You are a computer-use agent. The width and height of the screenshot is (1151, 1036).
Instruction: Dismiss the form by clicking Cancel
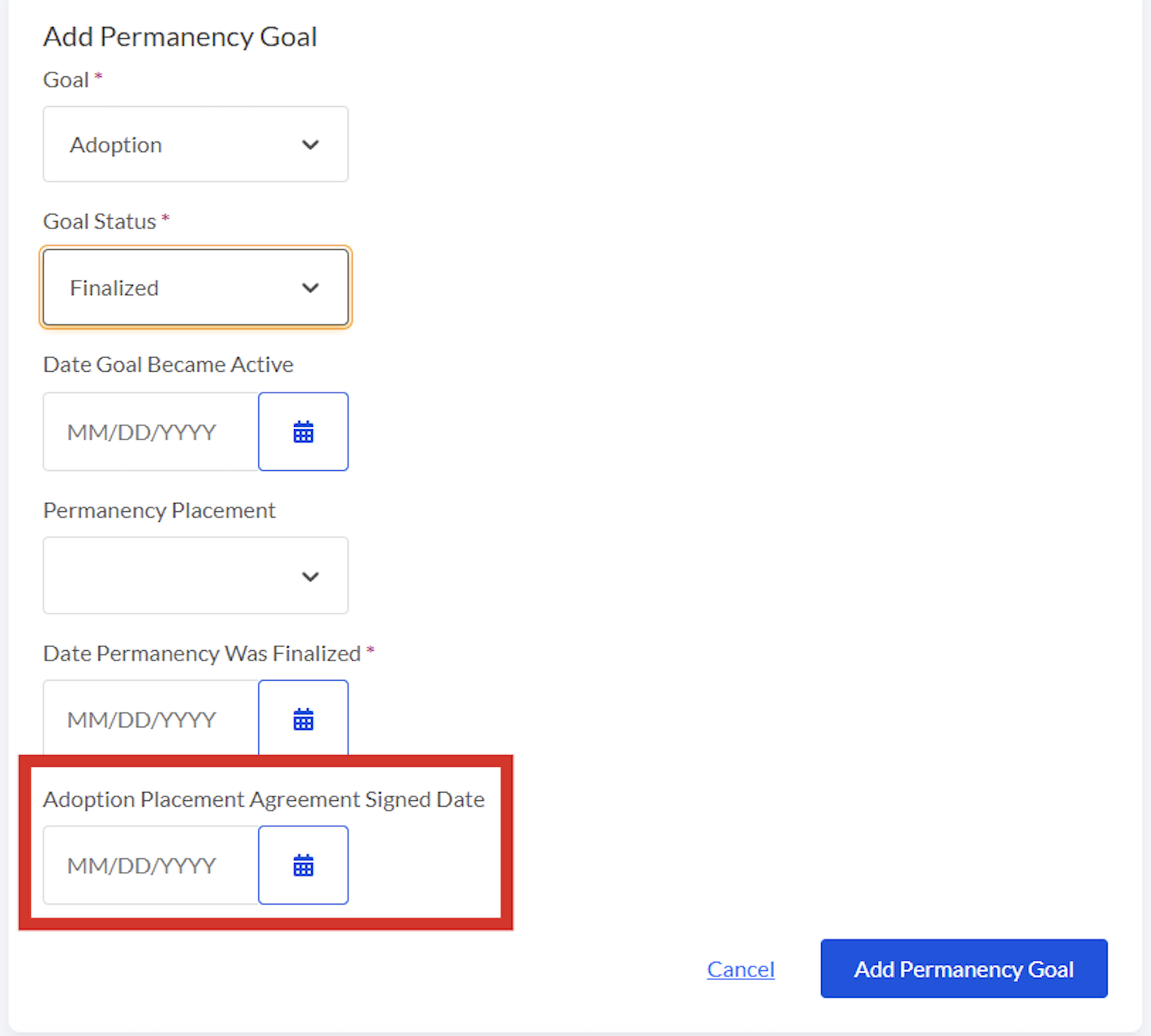740,968
